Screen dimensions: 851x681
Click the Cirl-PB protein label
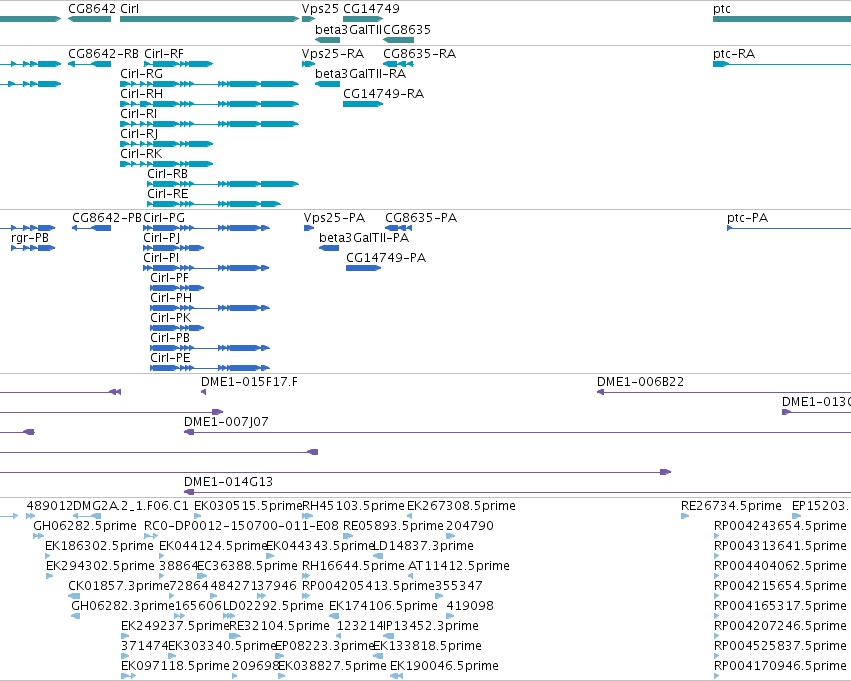170,338
